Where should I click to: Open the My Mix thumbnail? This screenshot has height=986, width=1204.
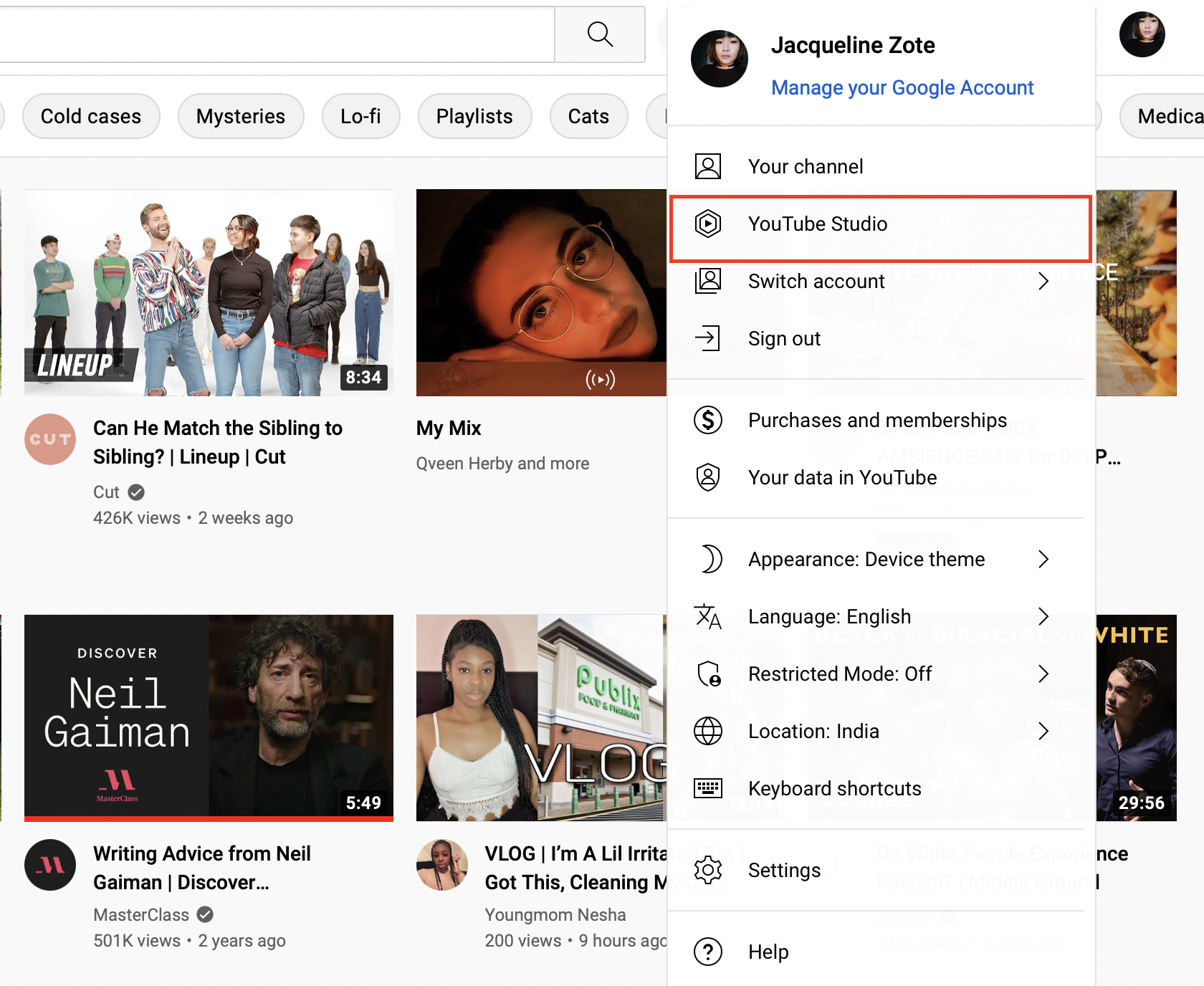pos(541,292)
